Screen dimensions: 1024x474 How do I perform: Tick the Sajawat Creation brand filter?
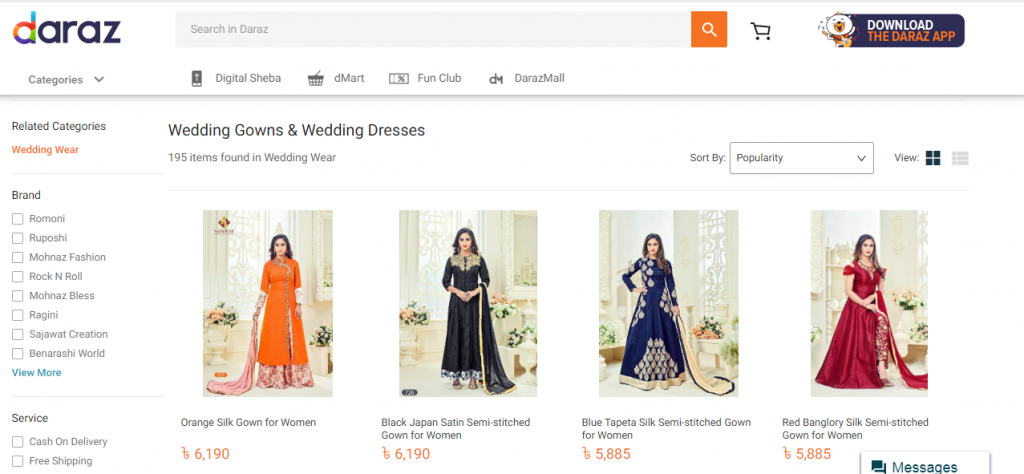coord(18,334)
